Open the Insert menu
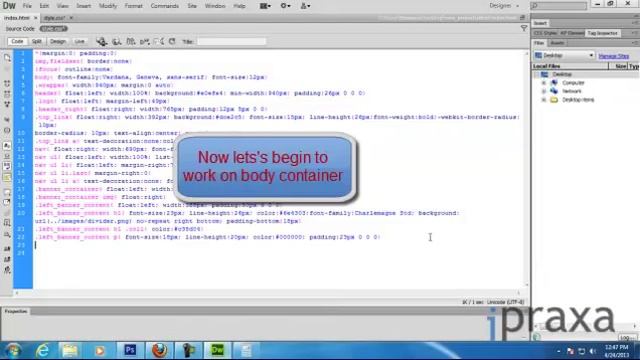Image resolution: width=640 pixels, height=360 pixels. (83, 6)
